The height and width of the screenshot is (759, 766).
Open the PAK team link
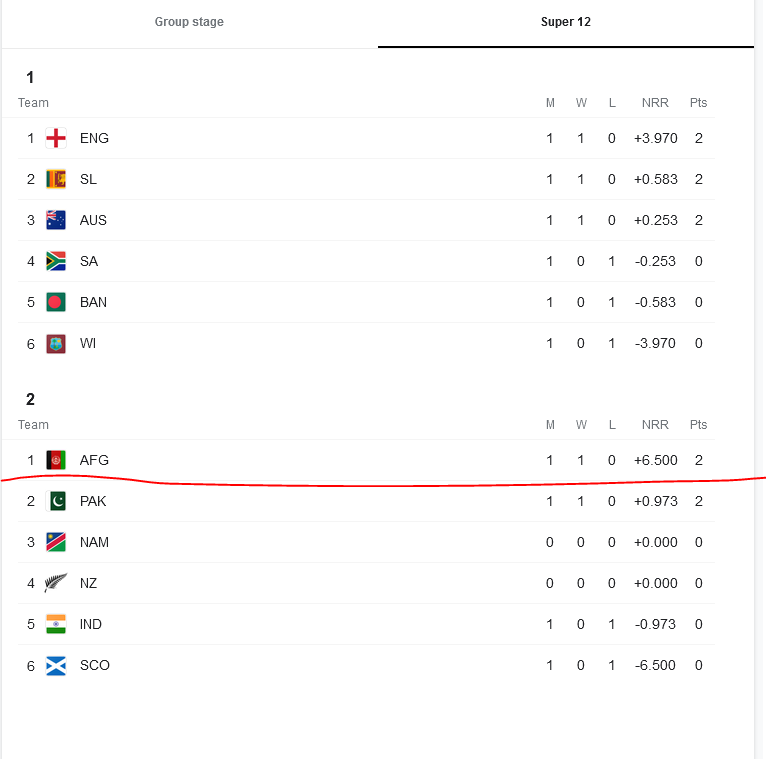click(93, 501)
